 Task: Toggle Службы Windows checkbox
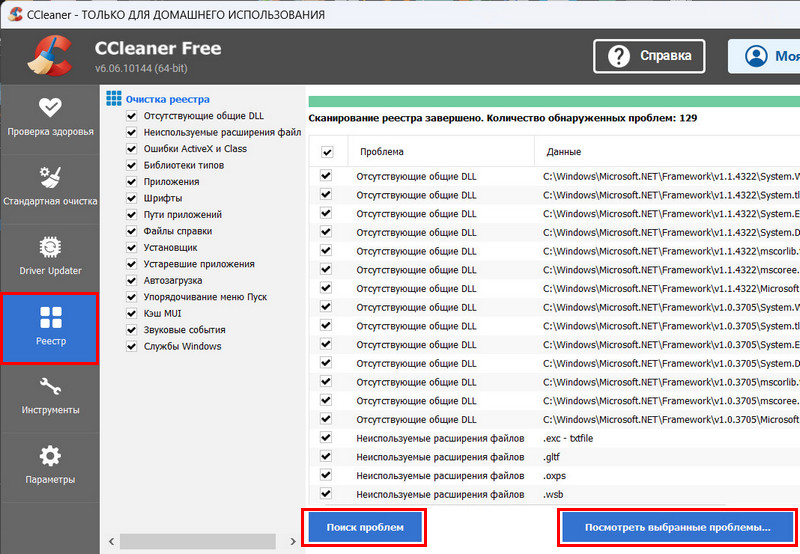click(x=132, y=346)
